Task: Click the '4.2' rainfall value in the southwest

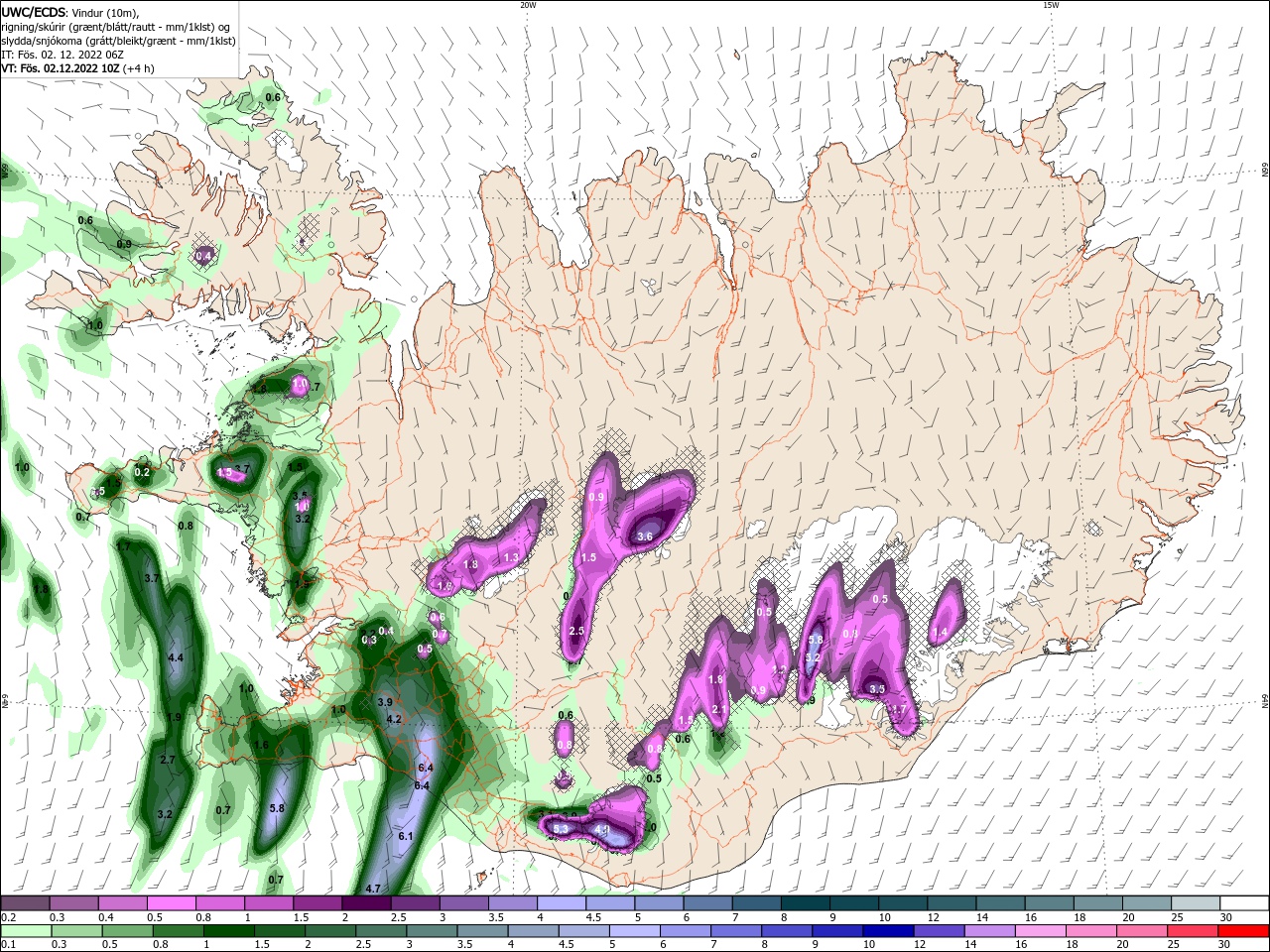Action: 394,719
